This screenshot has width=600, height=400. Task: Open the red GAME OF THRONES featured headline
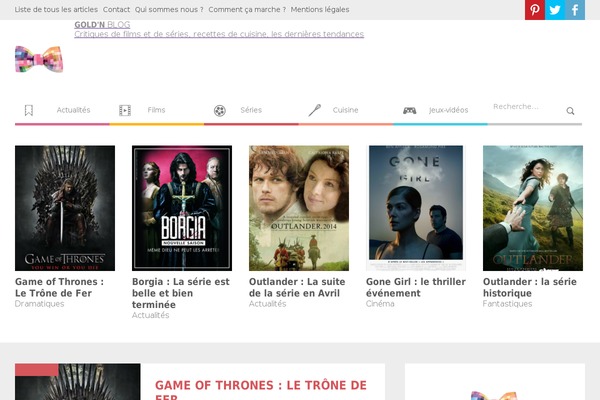click(261, 390)
